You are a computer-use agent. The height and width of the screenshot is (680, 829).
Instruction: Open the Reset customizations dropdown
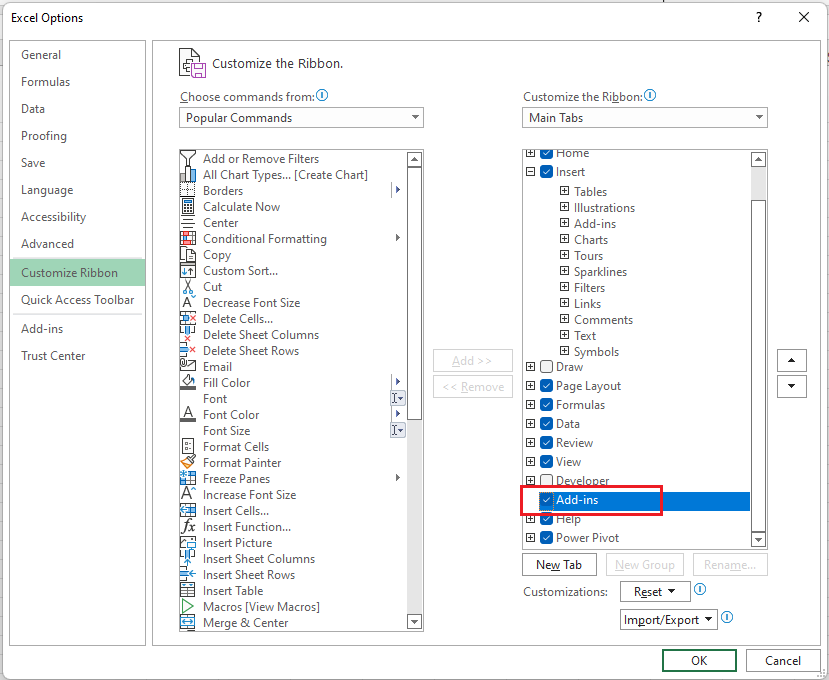click(655, 591)
